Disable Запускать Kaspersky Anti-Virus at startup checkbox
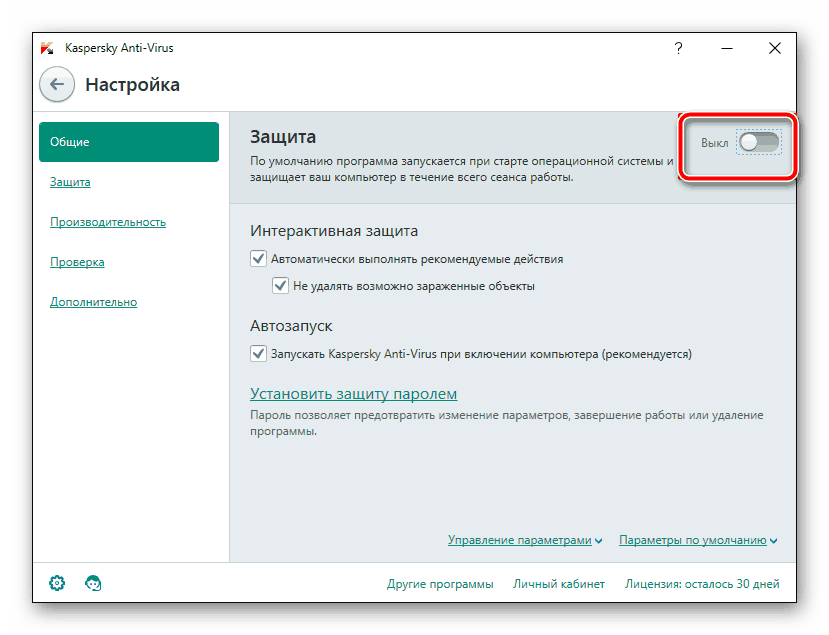The width and height of the screenshot is (829, 635). click(259, 353)
